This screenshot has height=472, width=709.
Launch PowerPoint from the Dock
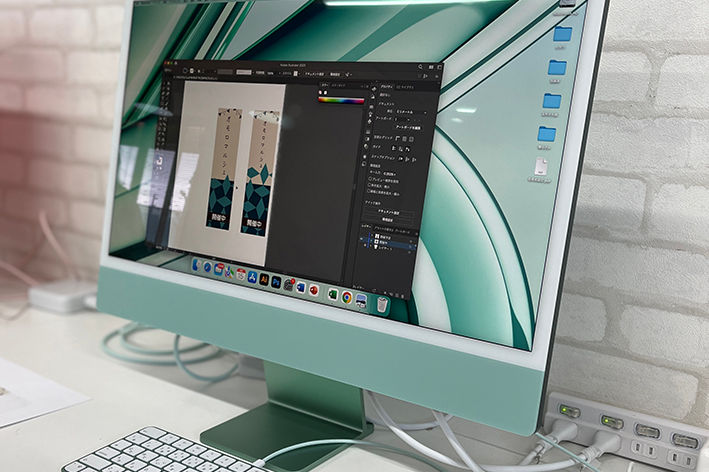point(314,290)
